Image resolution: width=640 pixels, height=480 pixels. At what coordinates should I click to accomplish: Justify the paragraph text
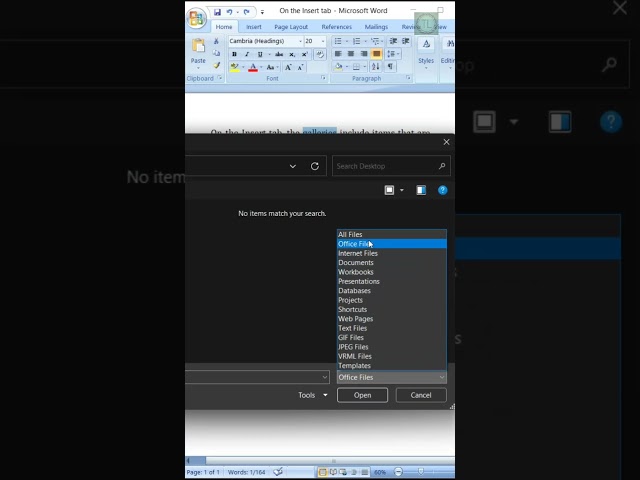tap(376, 54)
